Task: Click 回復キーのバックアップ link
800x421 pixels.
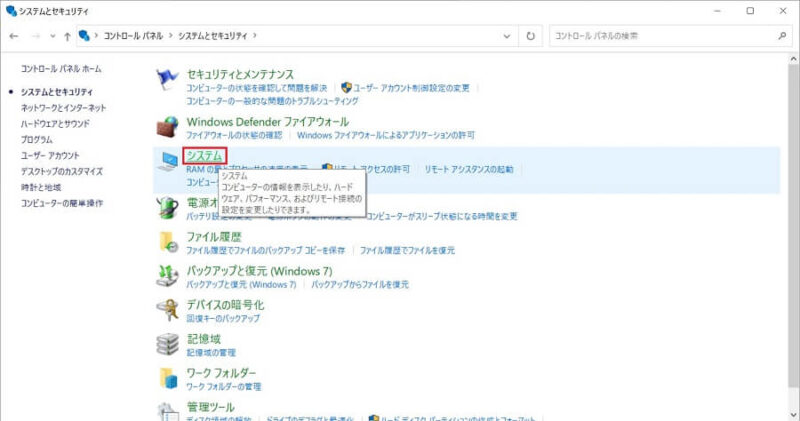Action: click(223, 318)
